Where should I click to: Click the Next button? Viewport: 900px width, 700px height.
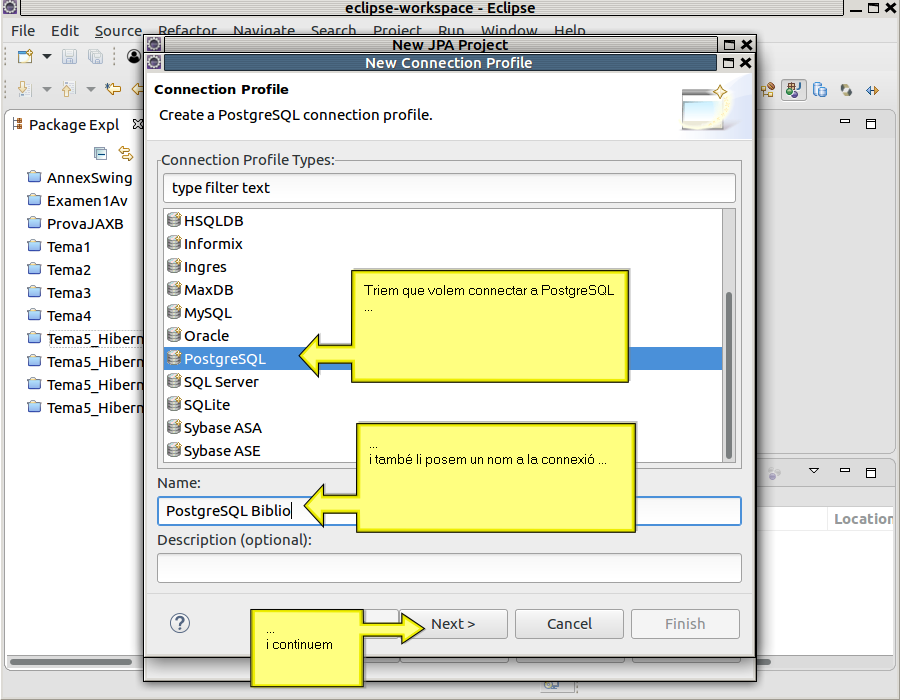click(x=453, y=624)
